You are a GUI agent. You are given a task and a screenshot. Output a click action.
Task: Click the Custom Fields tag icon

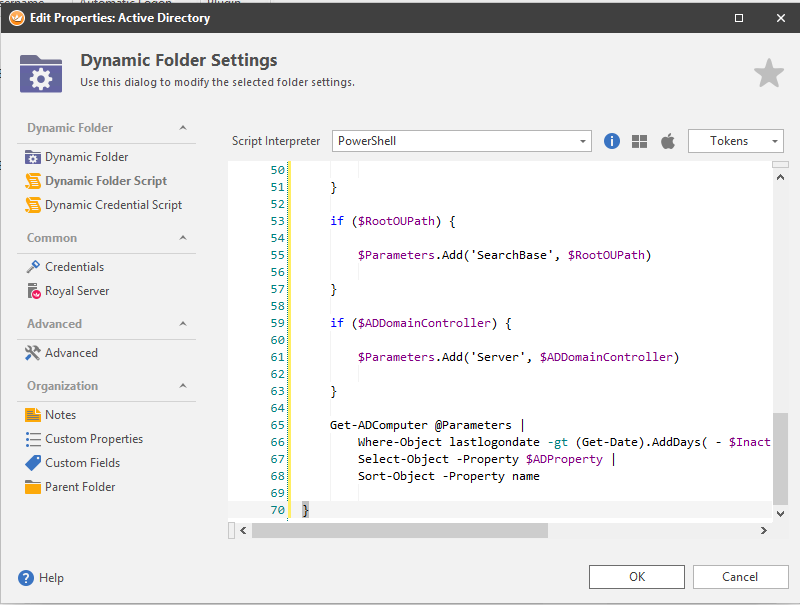[x=33, y=463]
